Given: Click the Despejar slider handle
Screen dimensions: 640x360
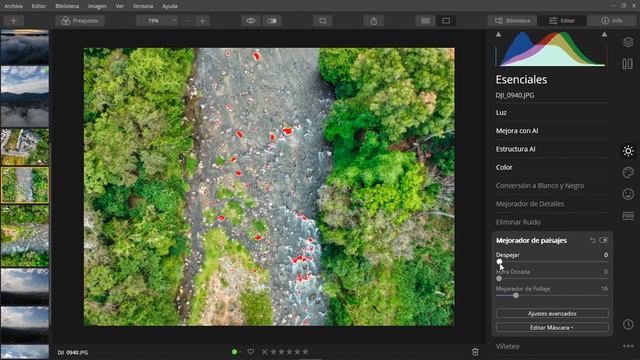Looking at the screenshot, I should pyautogui.click(x=499, y=262).
